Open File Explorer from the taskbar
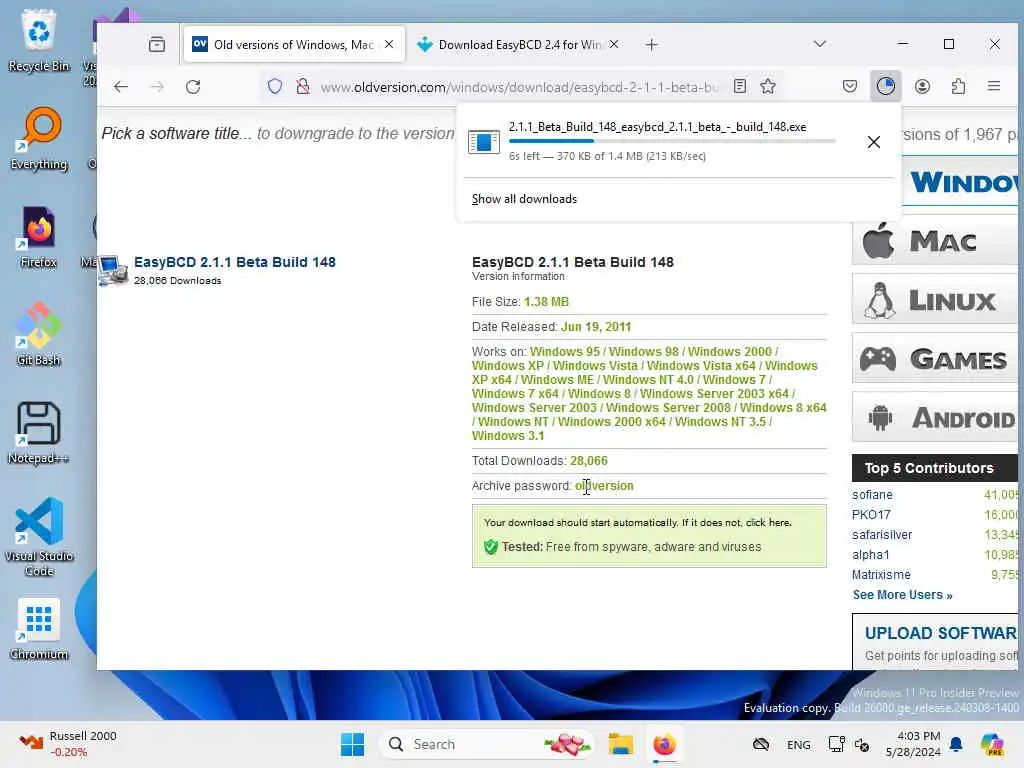The width and height of the screenshot is (1024, 768). click(x=620, y=744)
